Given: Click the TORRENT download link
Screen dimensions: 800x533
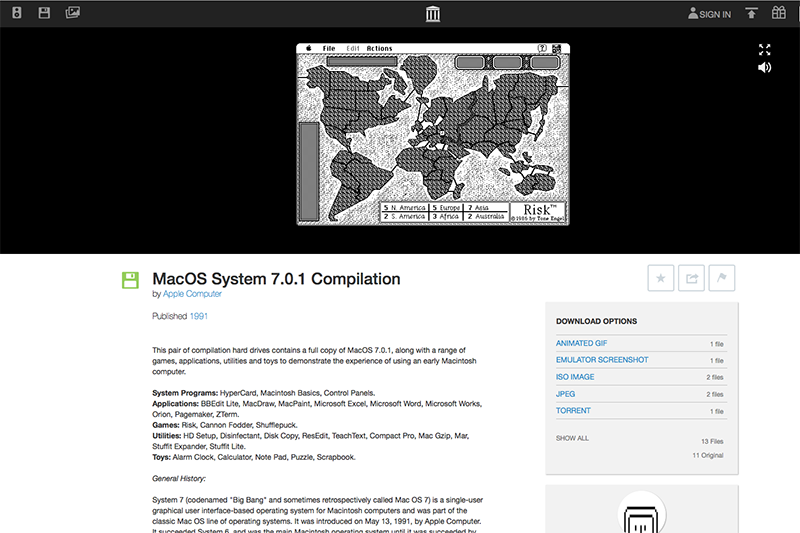Looking at the screenshot, I should pos(573,411).
